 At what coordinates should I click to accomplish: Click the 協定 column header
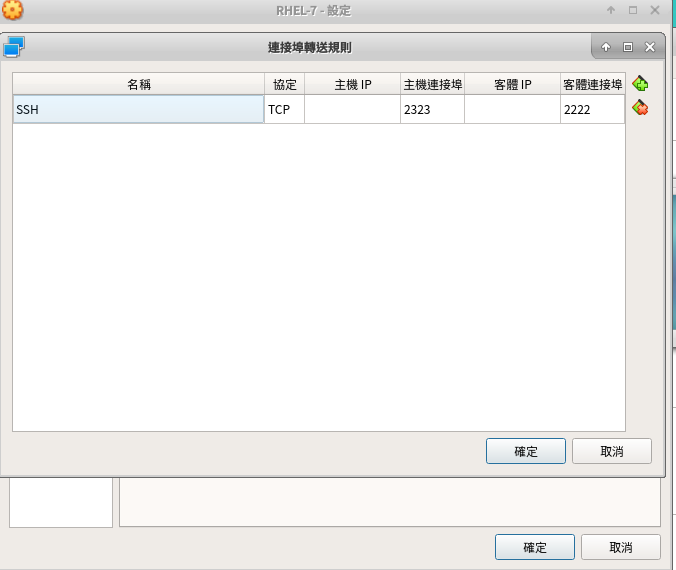[x=284, y=84]
